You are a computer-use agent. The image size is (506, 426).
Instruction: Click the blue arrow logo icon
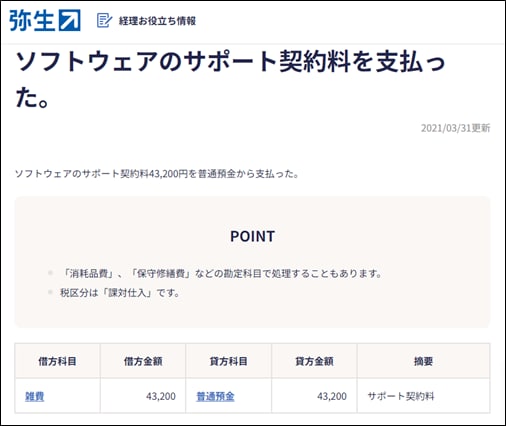70,20
